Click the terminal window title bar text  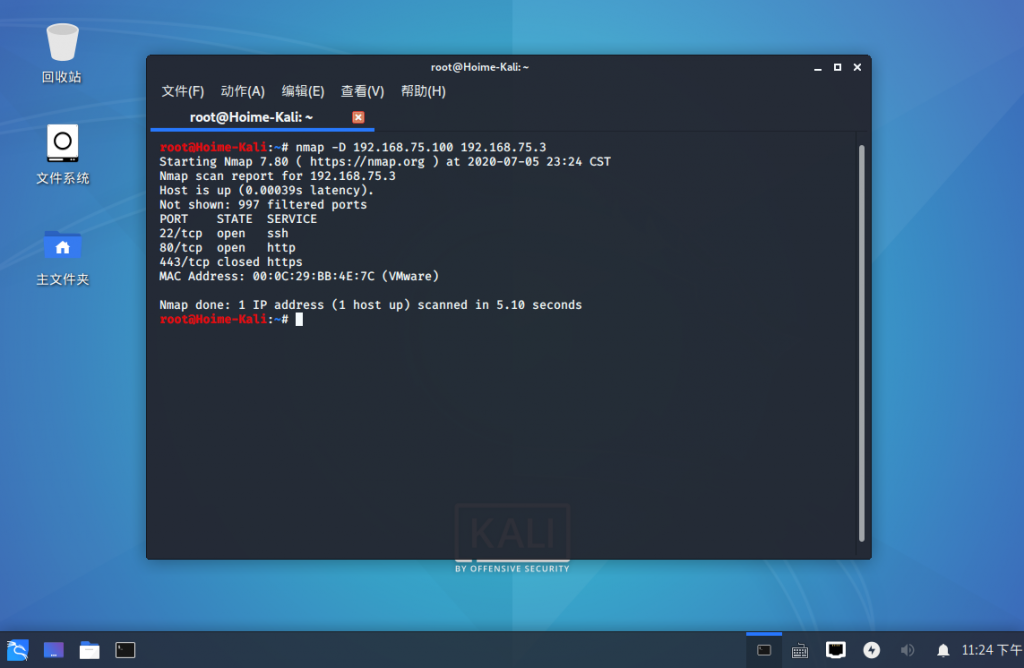point(479,67)
